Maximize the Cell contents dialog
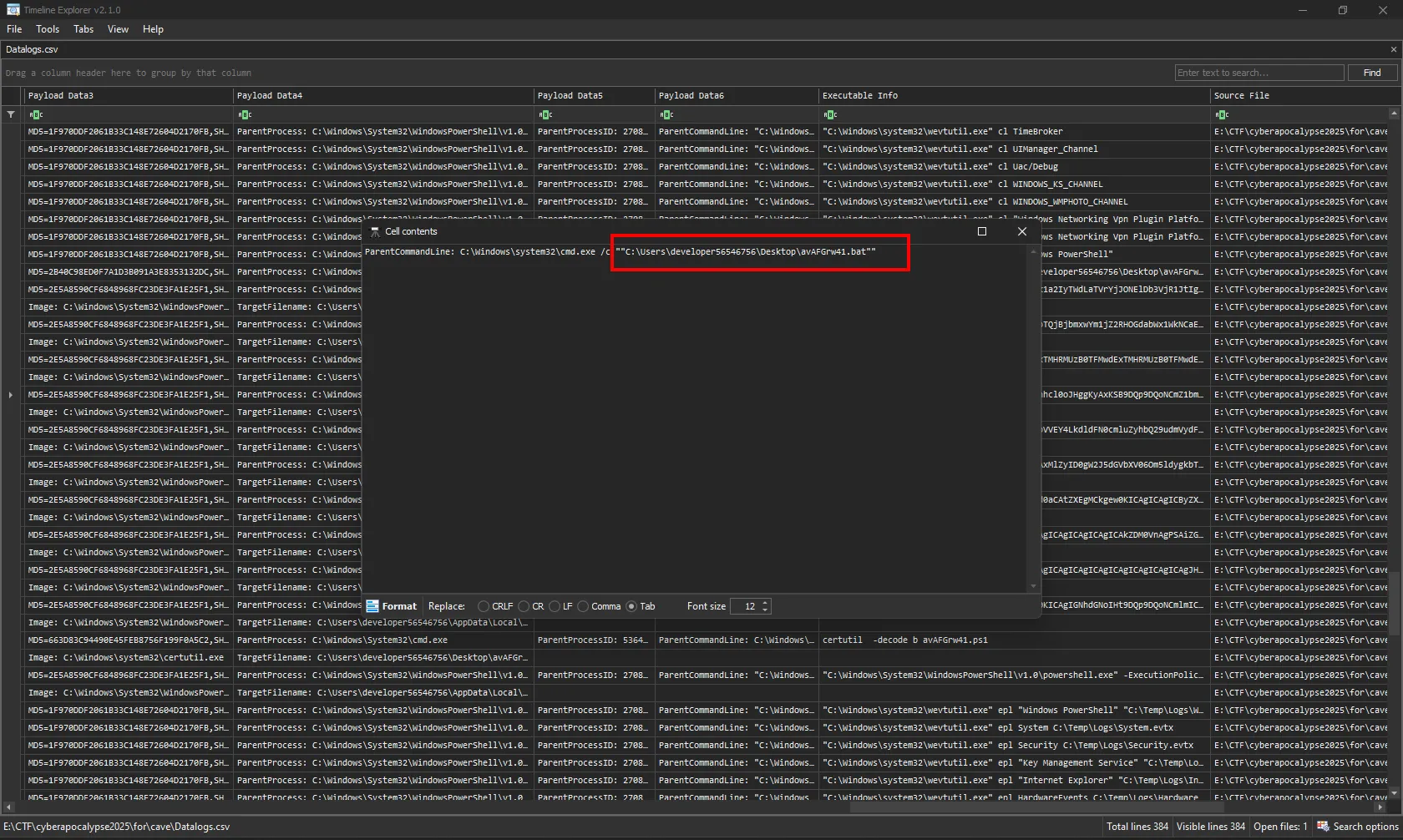 (x=982, y=231)
